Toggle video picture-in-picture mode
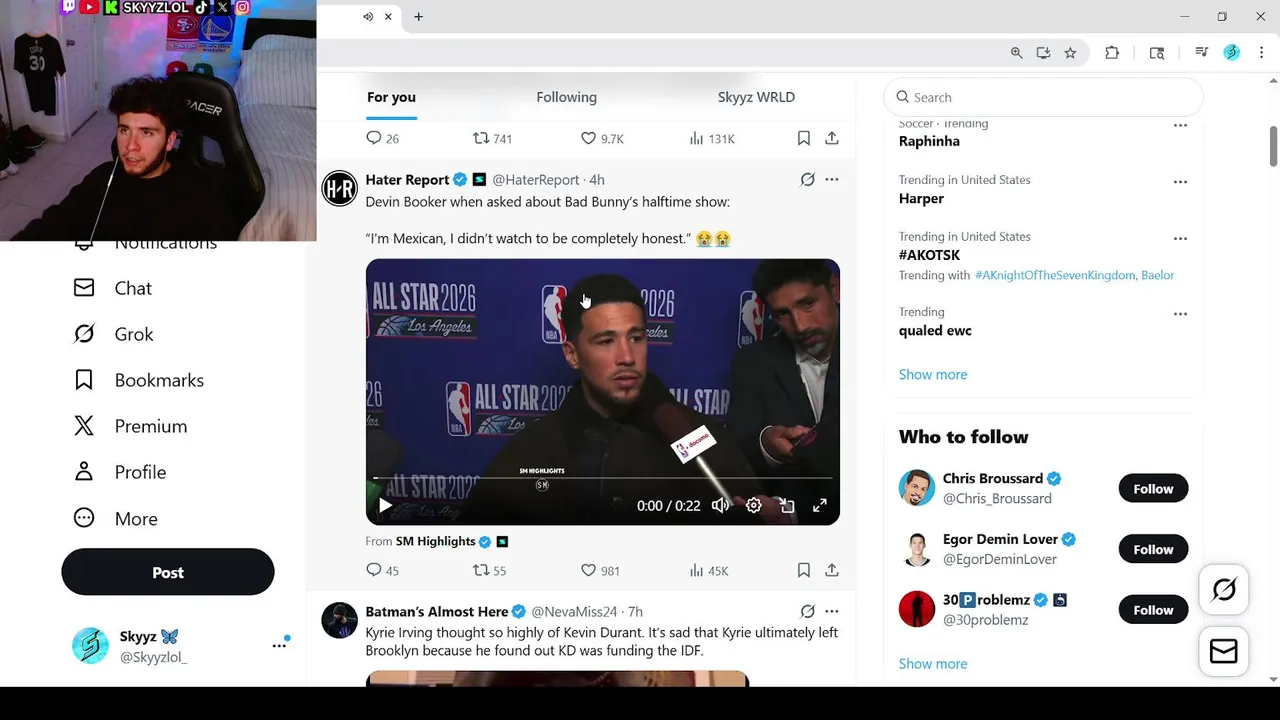The image size is (1280, 720). (x=787, y=506)
